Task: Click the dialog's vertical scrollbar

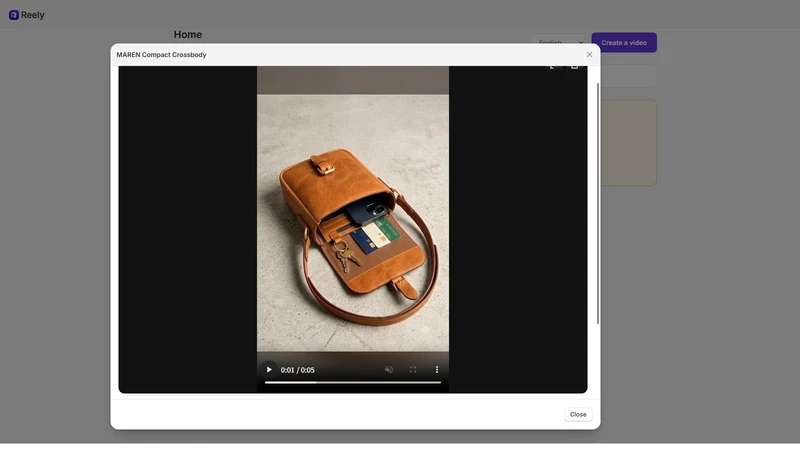Action: [x=597, y=203]
